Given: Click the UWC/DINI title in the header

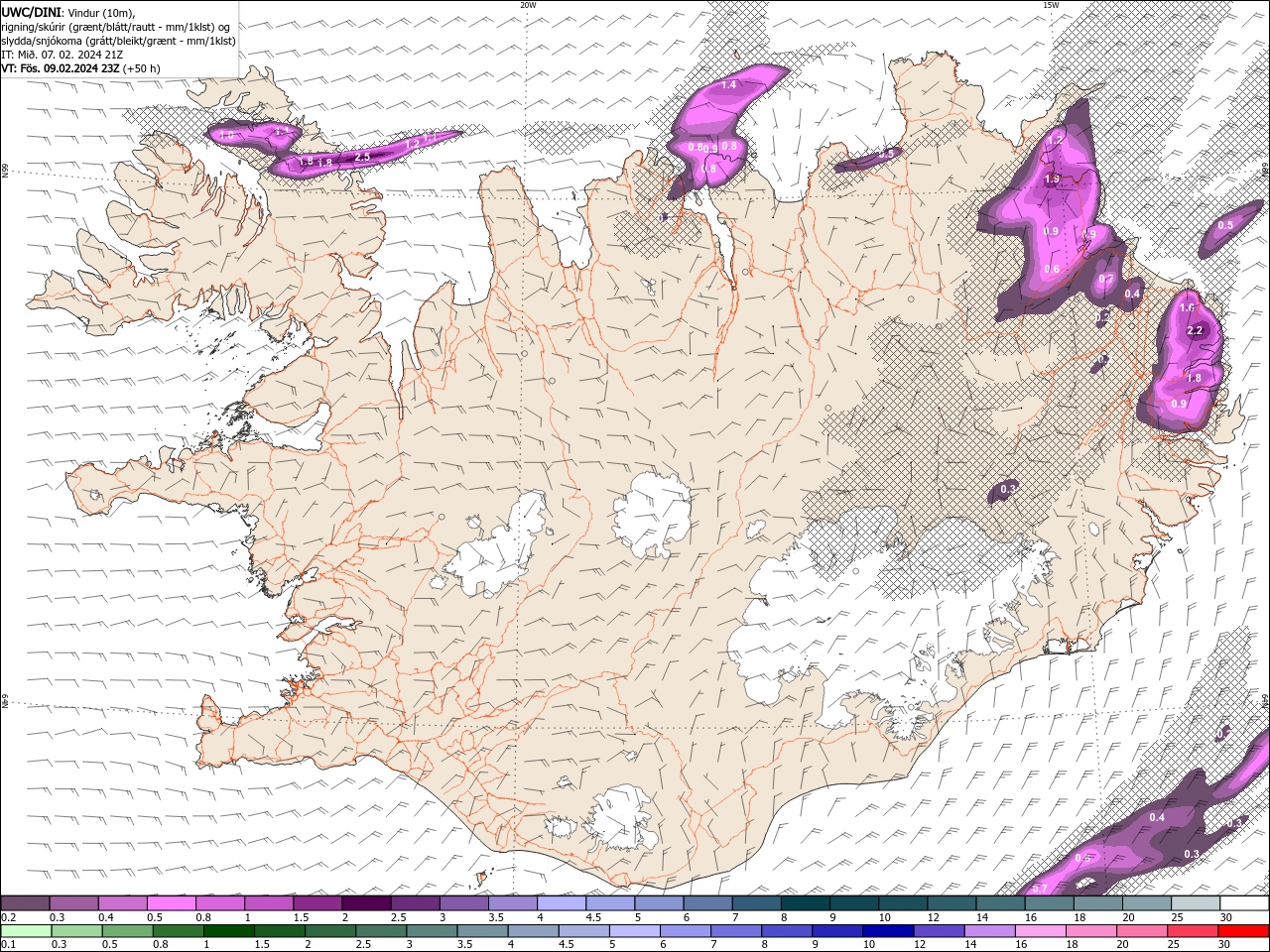Looking at the screenshot, I should click(31, 12).
